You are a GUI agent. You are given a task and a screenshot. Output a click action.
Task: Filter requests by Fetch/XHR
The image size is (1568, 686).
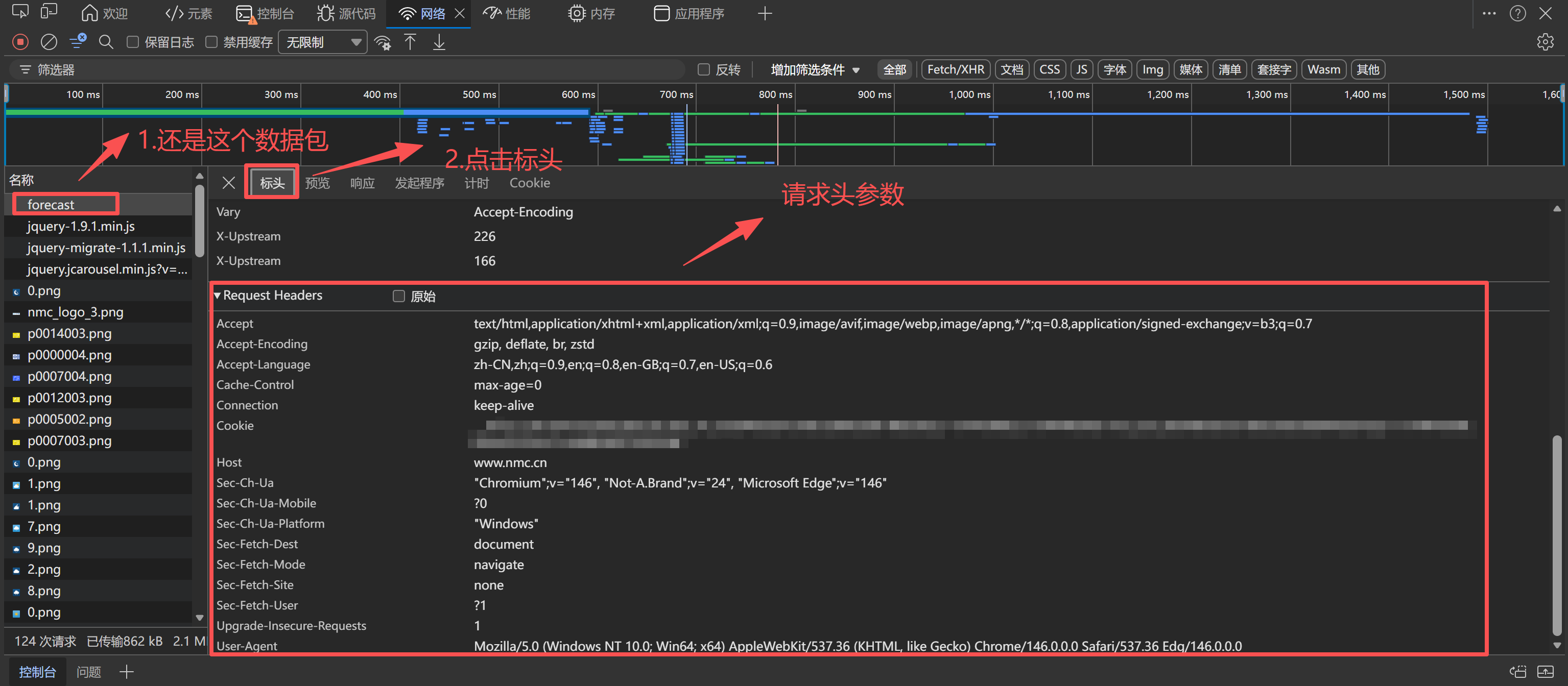(955, 70)
